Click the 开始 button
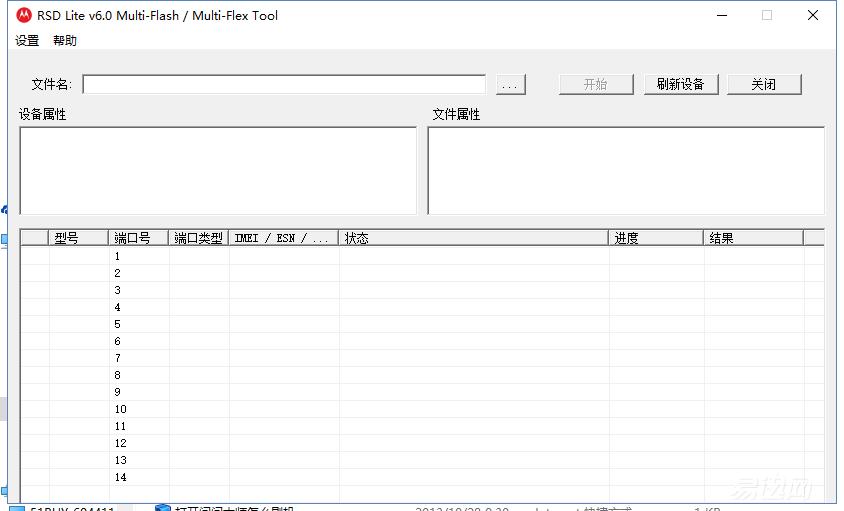This screenshot has height=511, width=844. [596, 85]
